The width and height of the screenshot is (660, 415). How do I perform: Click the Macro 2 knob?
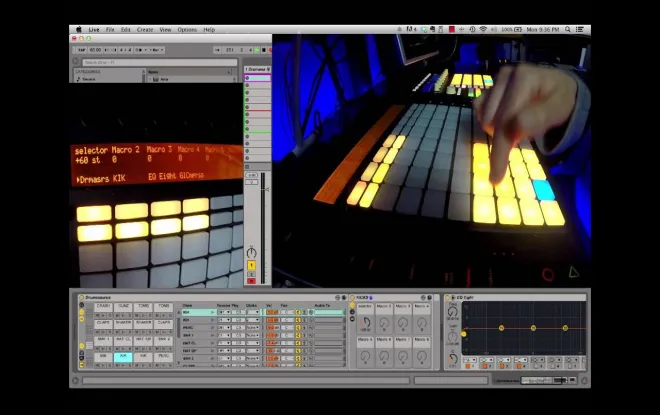pyautogui.click(x=384, y=323)
